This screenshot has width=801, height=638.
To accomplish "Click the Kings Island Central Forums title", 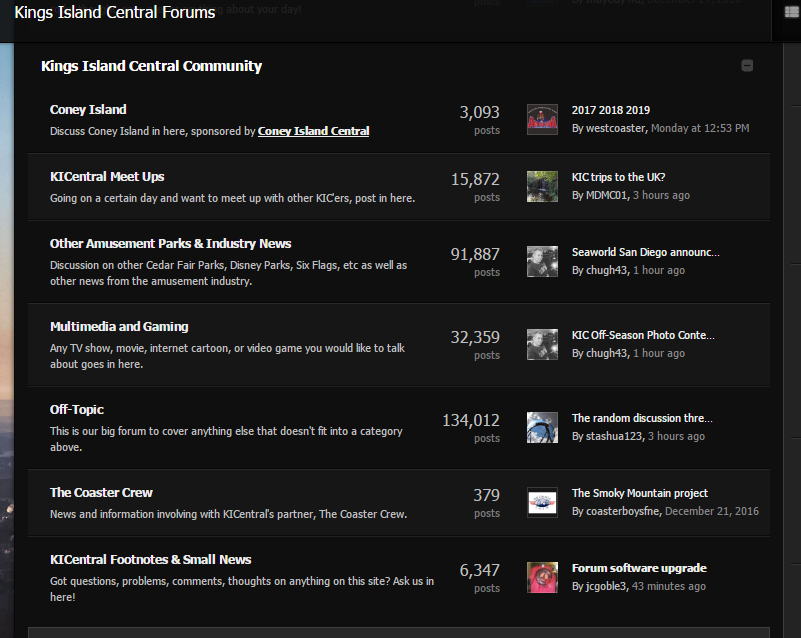I will 115,13.
